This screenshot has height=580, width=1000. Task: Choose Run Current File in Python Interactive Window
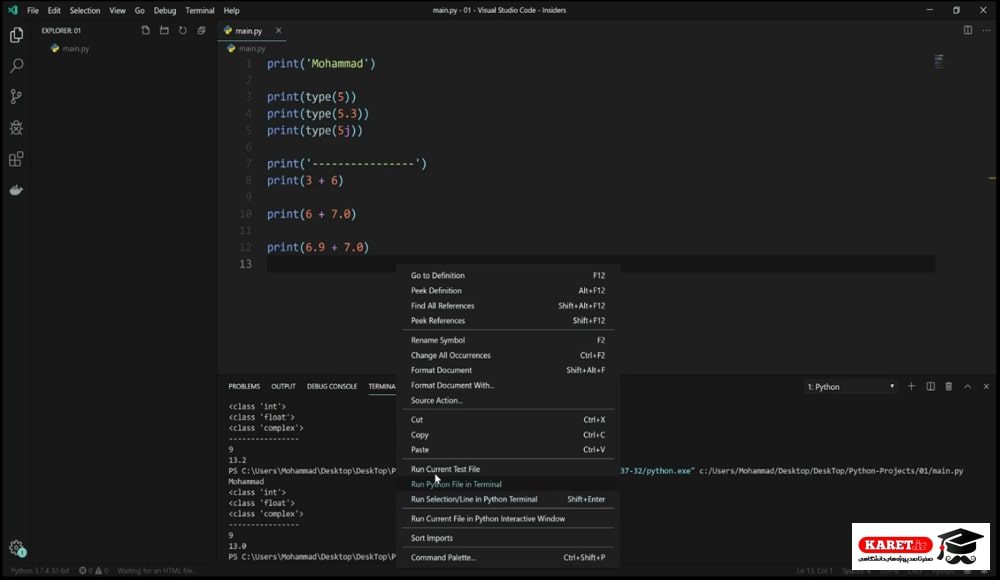point(508,519)
